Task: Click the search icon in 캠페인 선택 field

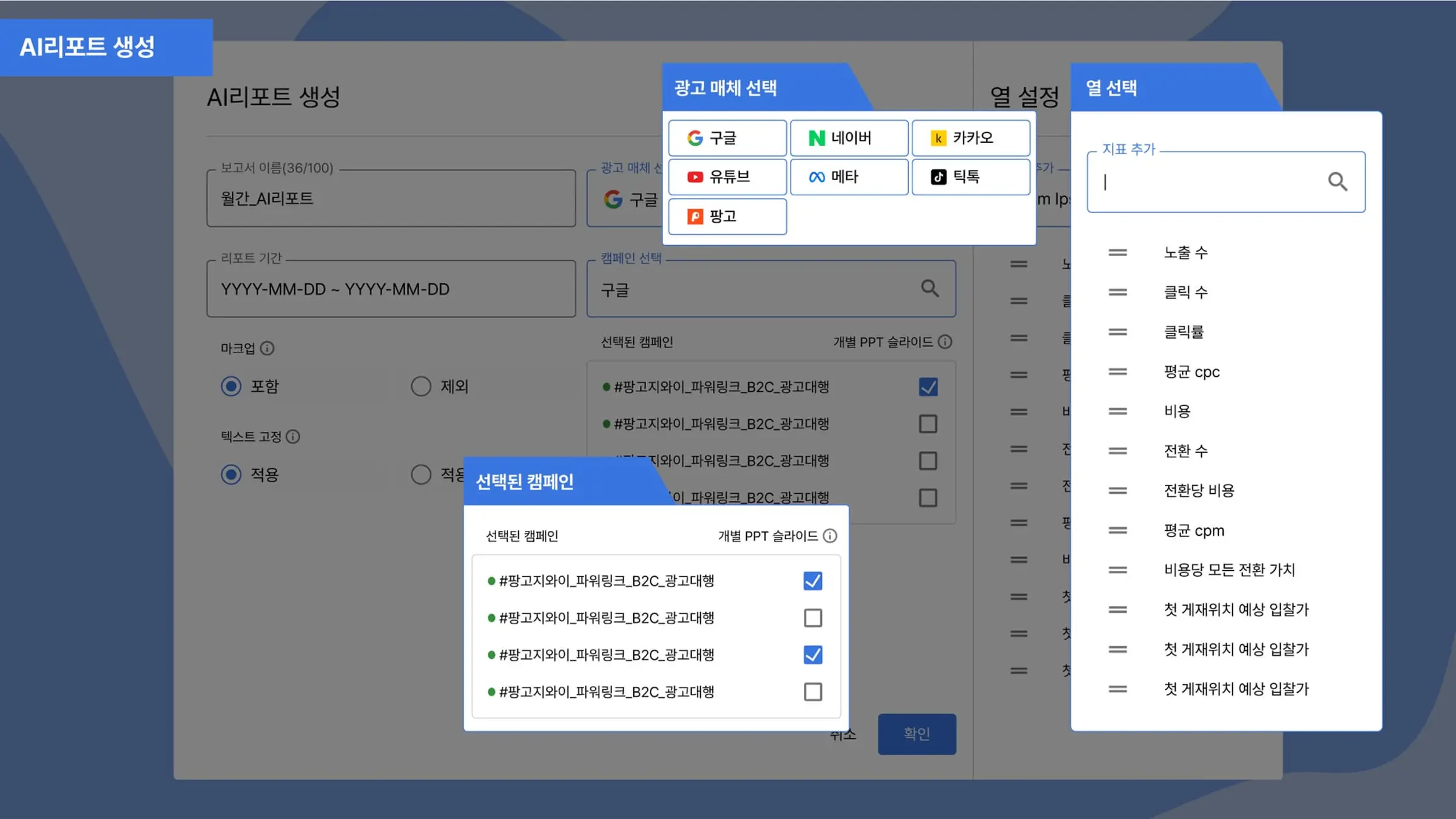Action: [x=929, y=288]
